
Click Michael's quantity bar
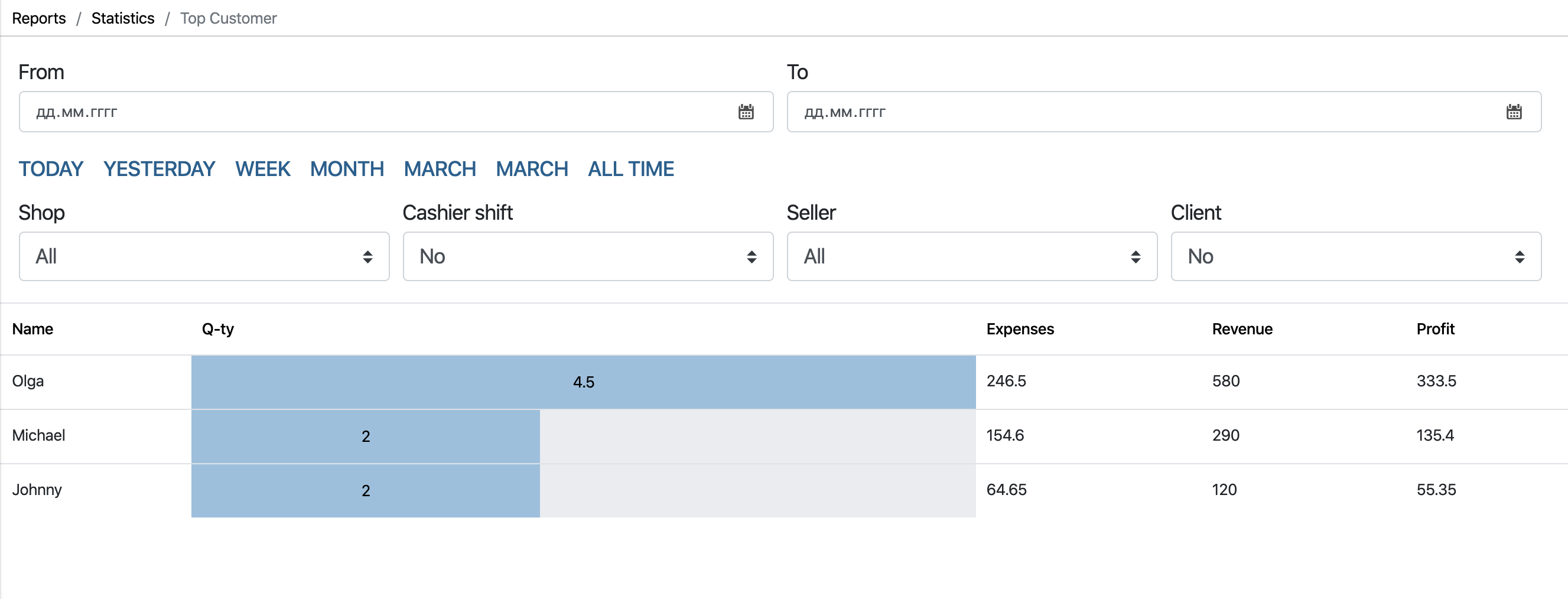[365, 436]
